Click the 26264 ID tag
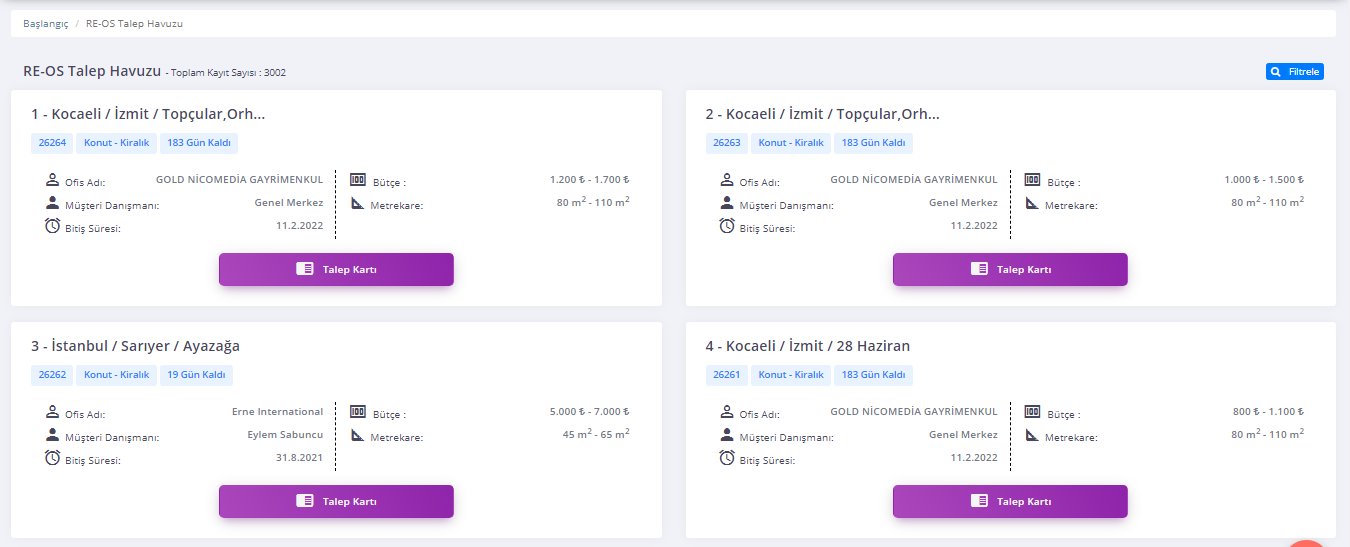1350x547 pixels. [x=52, y=143]
